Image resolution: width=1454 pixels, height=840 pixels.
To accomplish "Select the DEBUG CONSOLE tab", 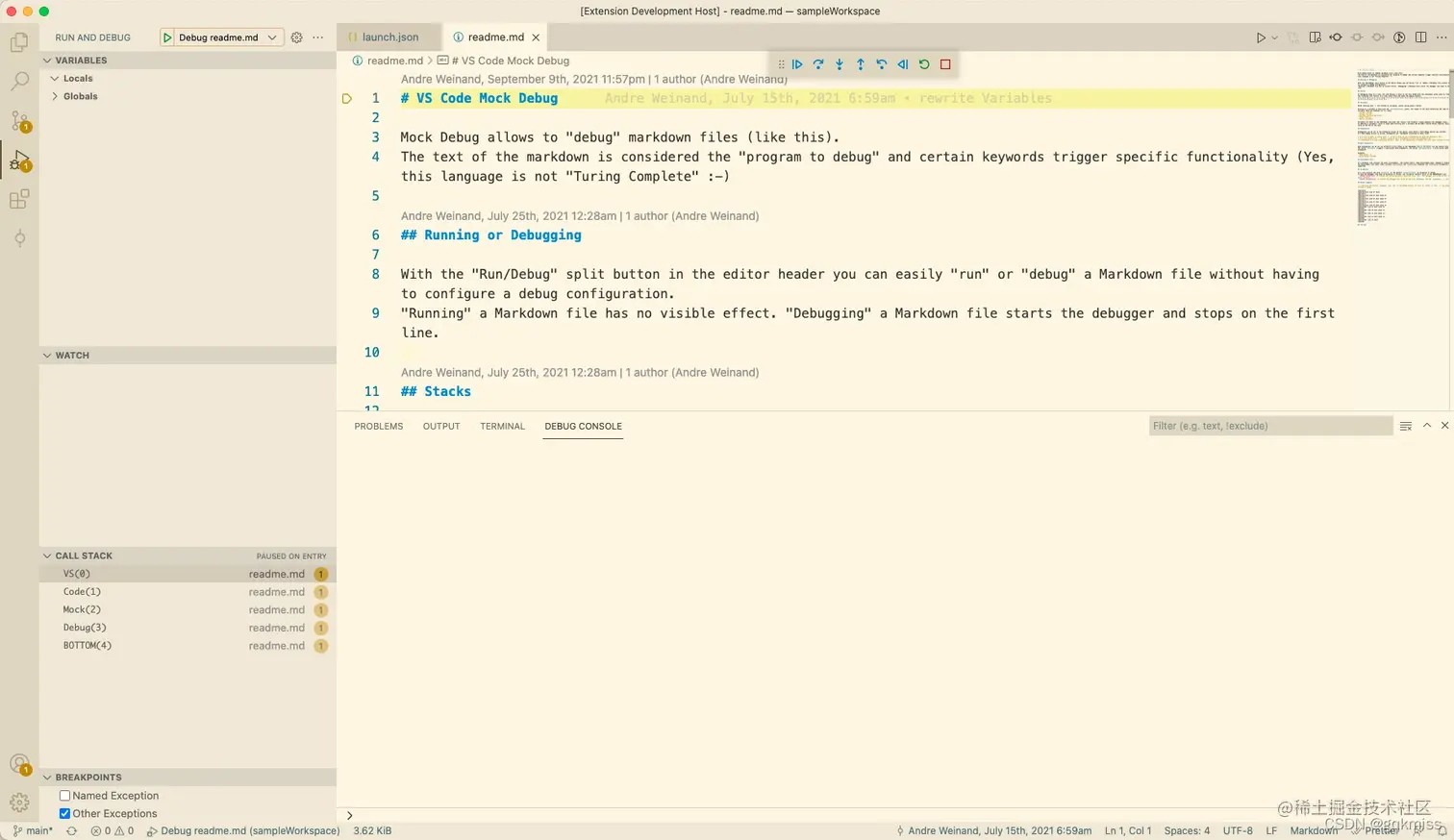I will click(583, 426).
